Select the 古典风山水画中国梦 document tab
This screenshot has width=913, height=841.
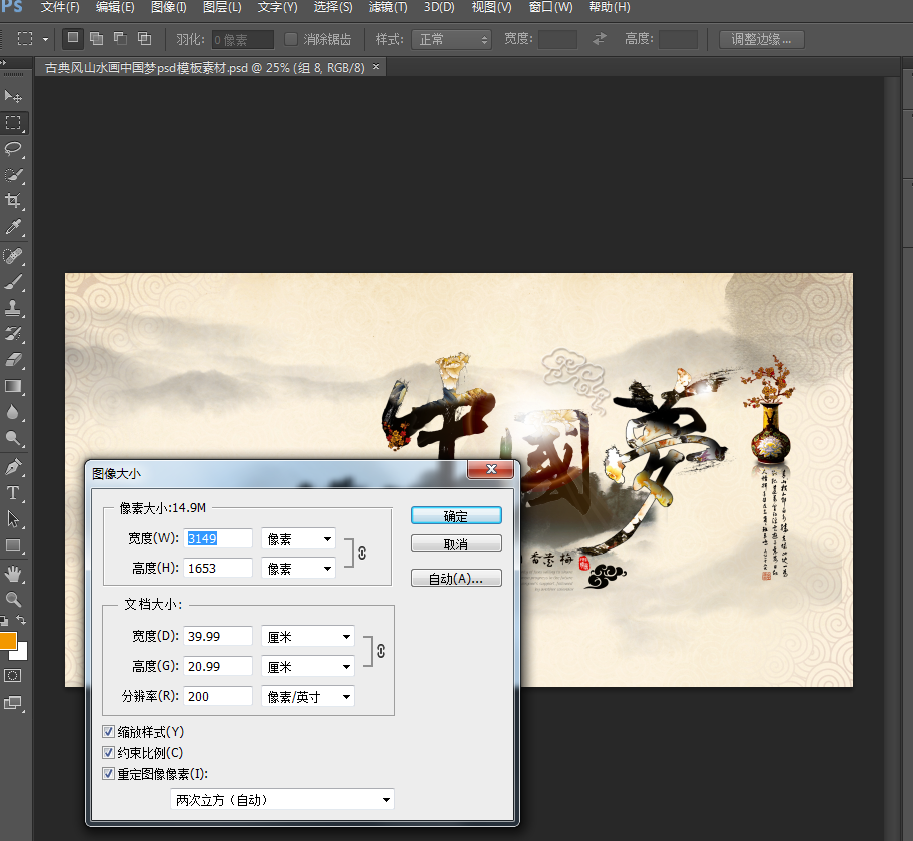tap(204, 68)
